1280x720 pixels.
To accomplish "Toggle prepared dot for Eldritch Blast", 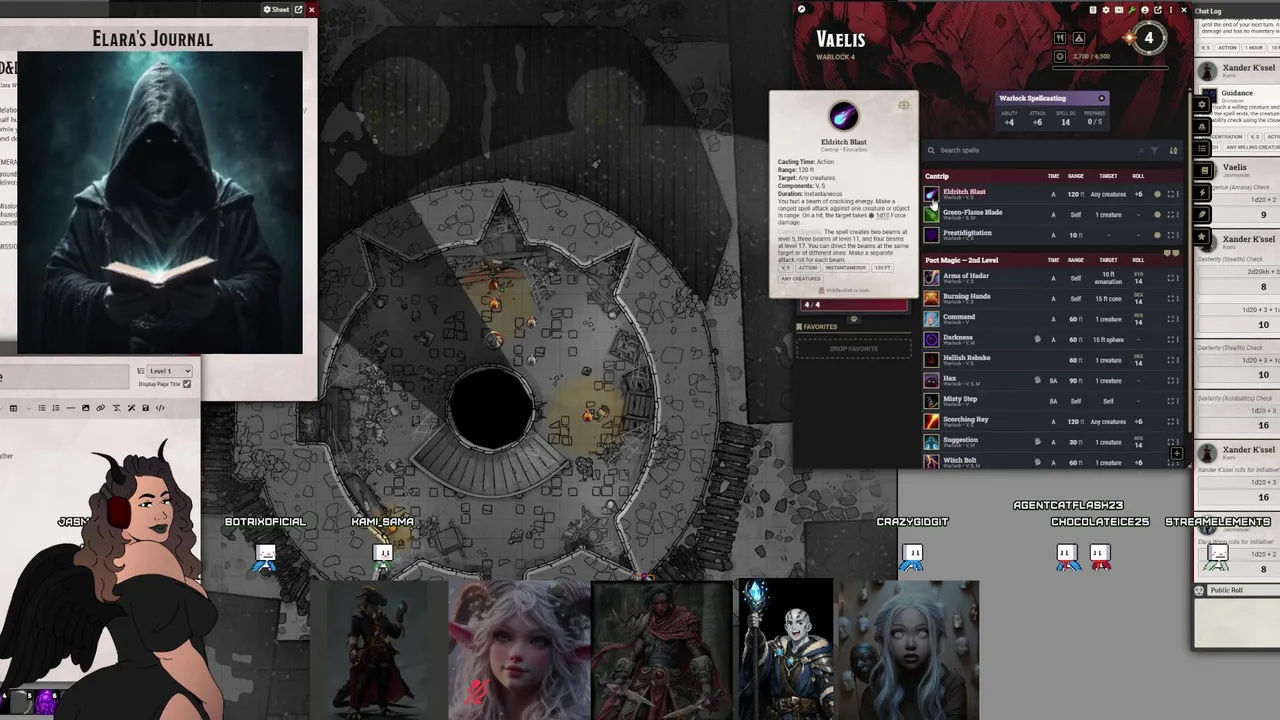I will click(x=1157, y=194).
